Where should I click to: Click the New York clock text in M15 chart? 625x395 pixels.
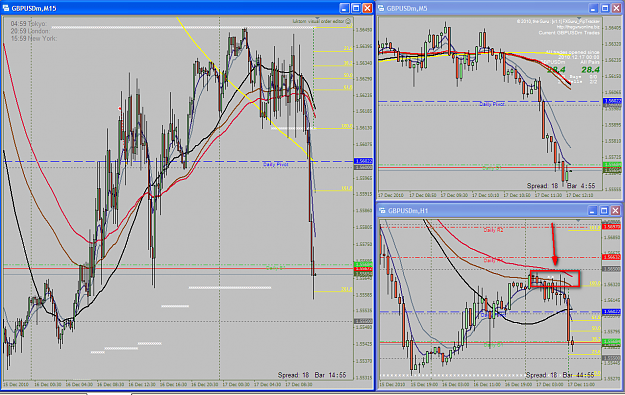pos(33,39)
